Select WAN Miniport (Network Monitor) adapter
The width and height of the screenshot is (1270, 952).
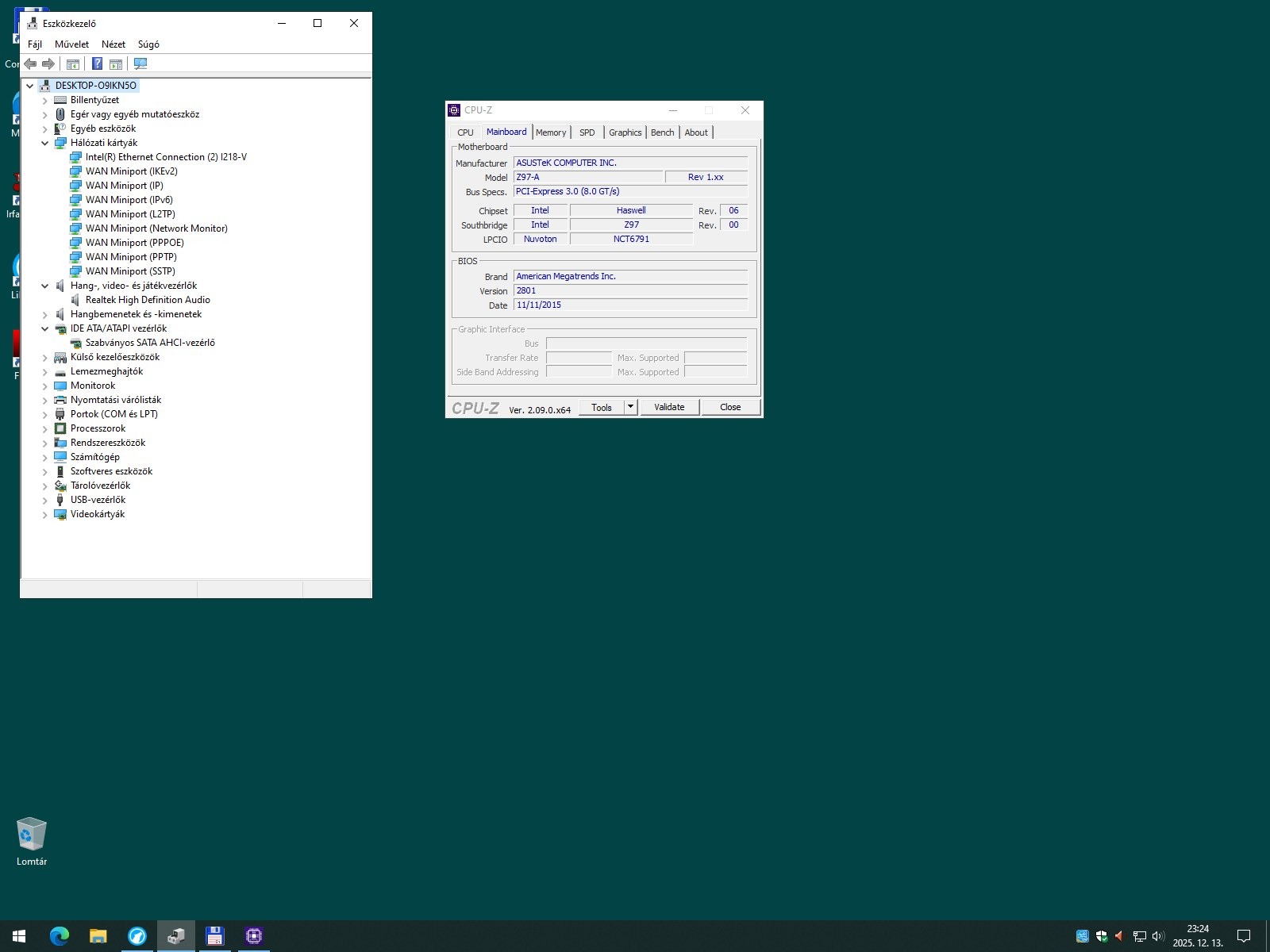pyautogui.click(x=156, y=228)
